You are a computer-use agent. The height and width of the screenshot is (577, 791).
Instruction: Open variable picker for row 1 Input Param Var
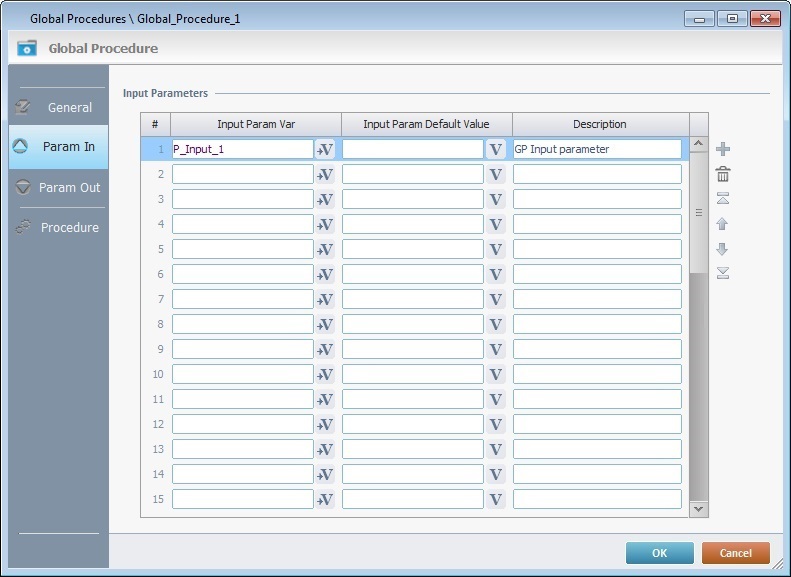pos(325,149)
